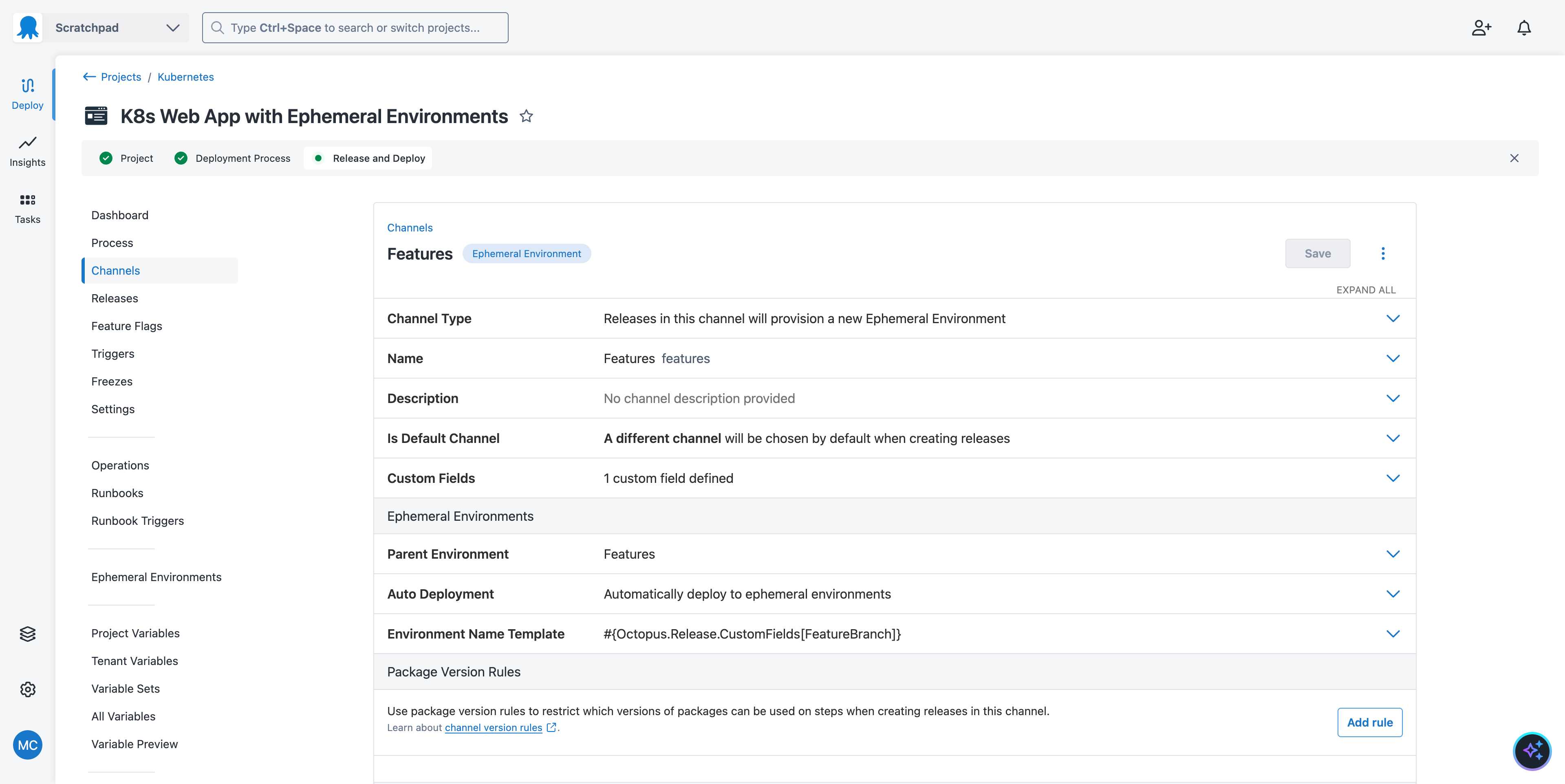Click the project icon beside the title
Image resolution: width=1565 pixels, height=784 pixels.
point(96,116)
